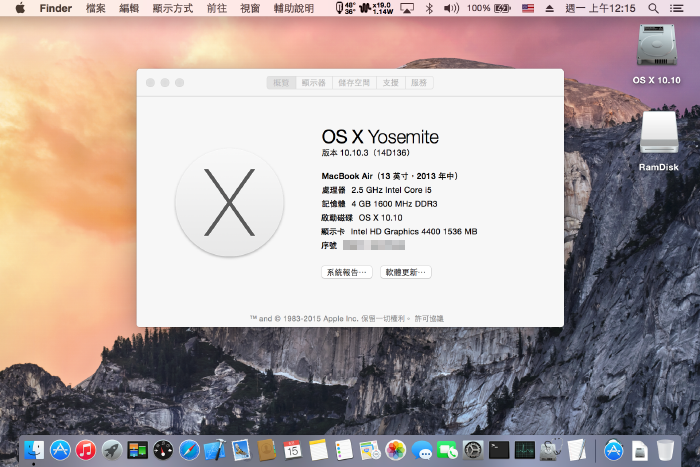This screenshot has height=467, width=700.
Task: Open the 顯示方式 menu
Action: [x=172, y=8]
